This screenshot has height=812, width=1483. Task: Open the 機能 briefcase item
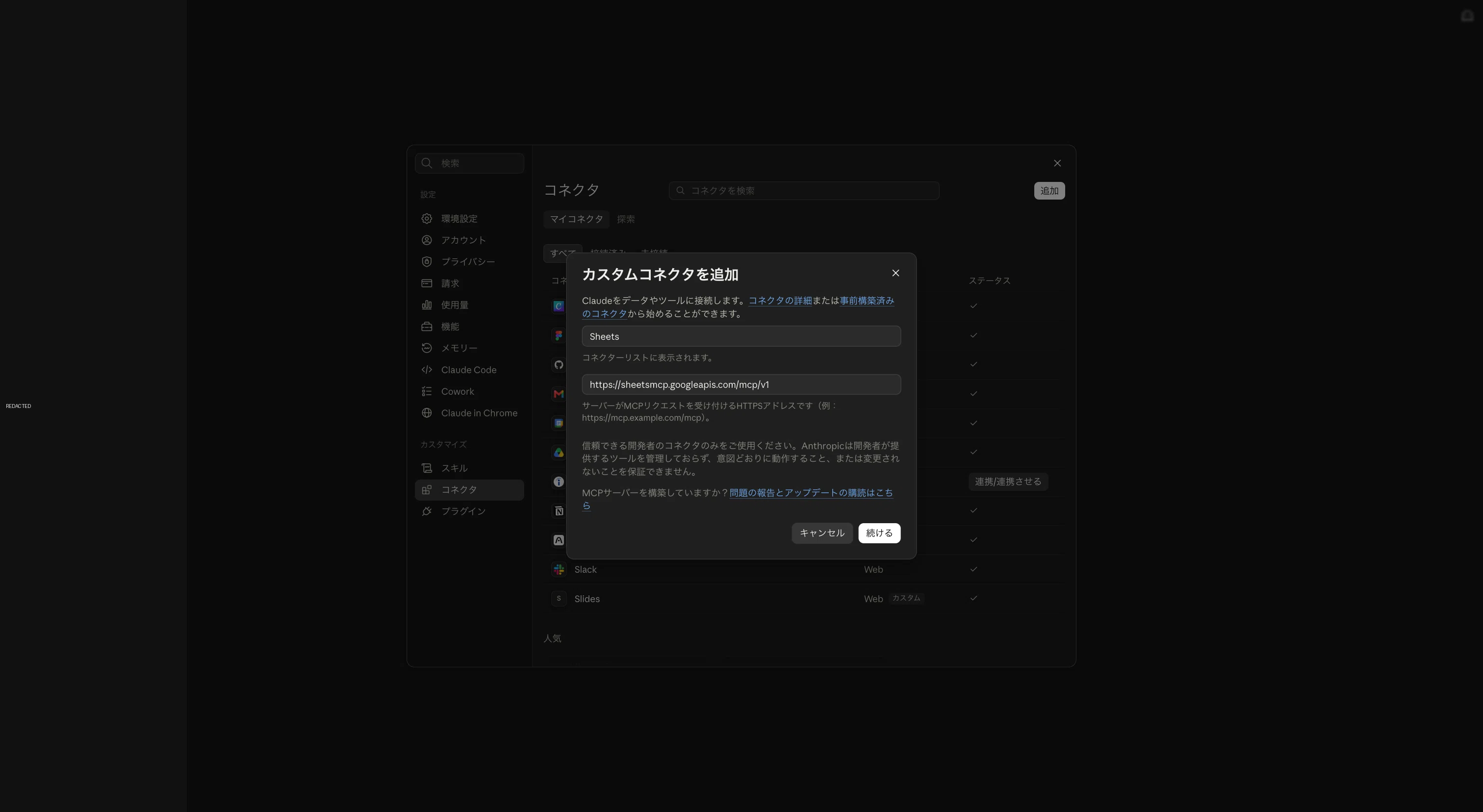coord(469,326)
